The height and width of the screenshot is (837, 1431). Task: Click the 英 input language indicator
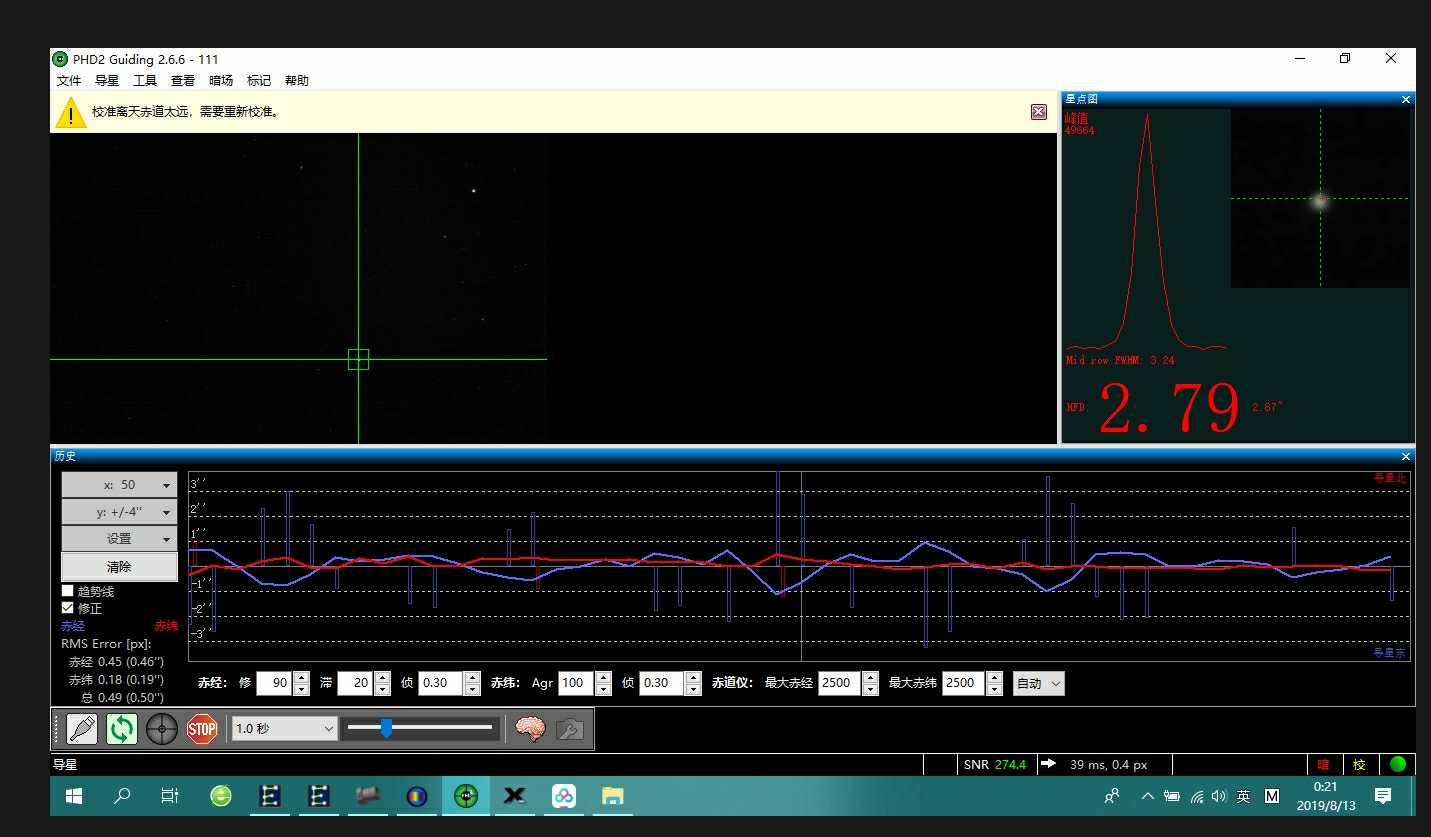point(1243,796)
